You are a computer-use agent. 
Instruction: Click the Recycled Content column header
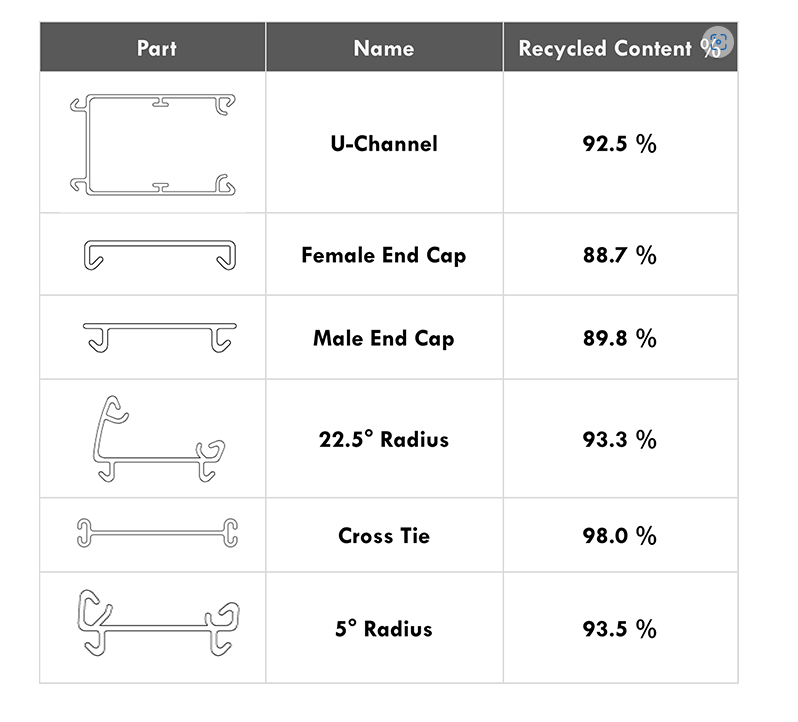[x=605, y=48]
